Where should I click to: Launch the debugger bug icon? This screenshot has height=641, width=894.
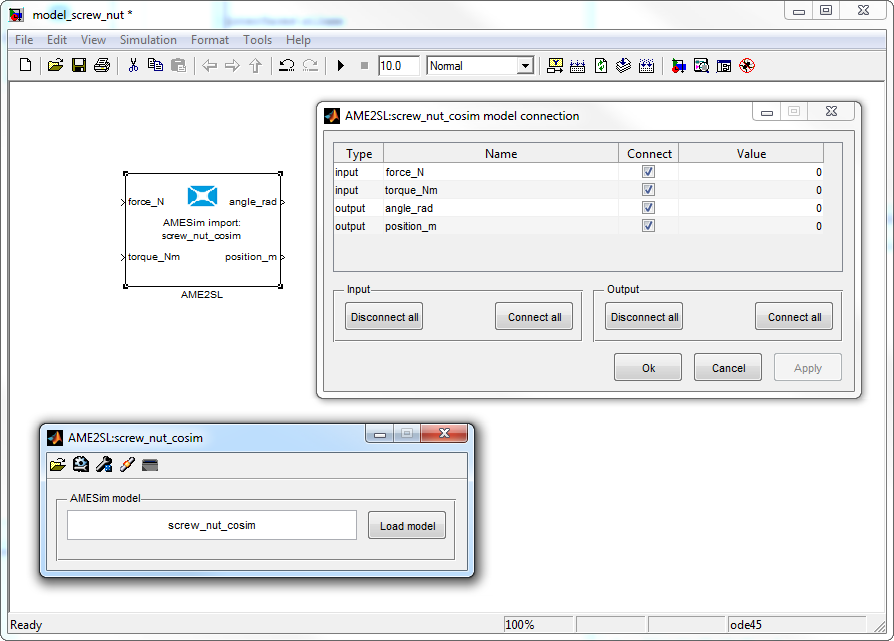747,66
